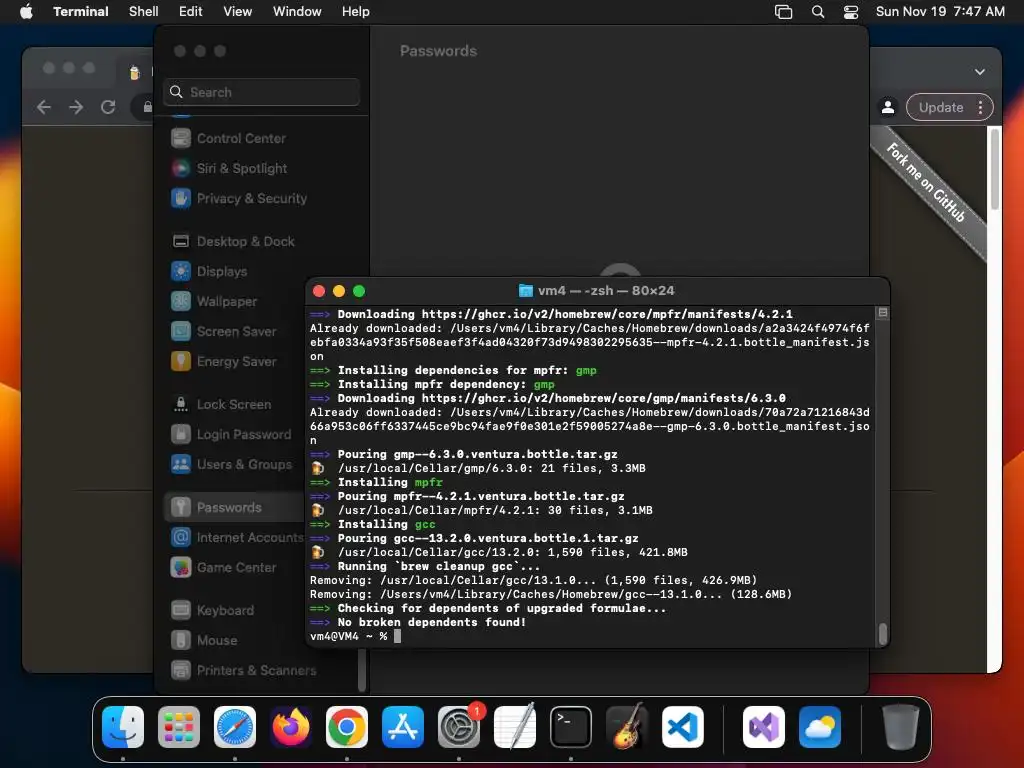Click the terminal title vm4 — -zsh — 80×24
Screen dimensions: 1024x768
[605, 291]
